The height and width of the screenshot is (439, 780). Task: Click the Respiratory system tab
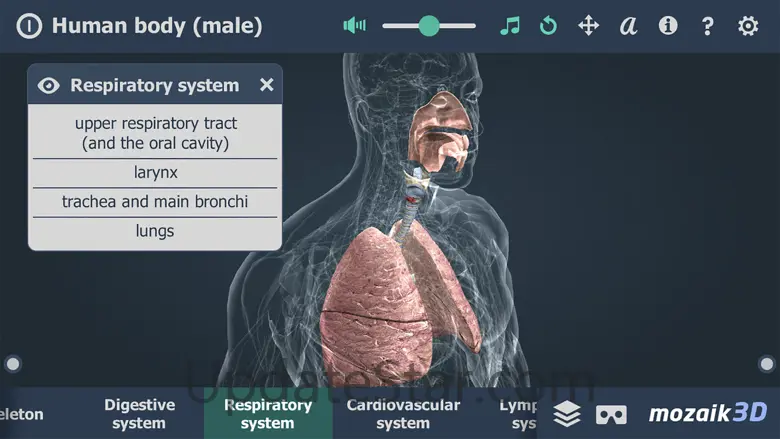pyautogui.click(x=268, y=414)
